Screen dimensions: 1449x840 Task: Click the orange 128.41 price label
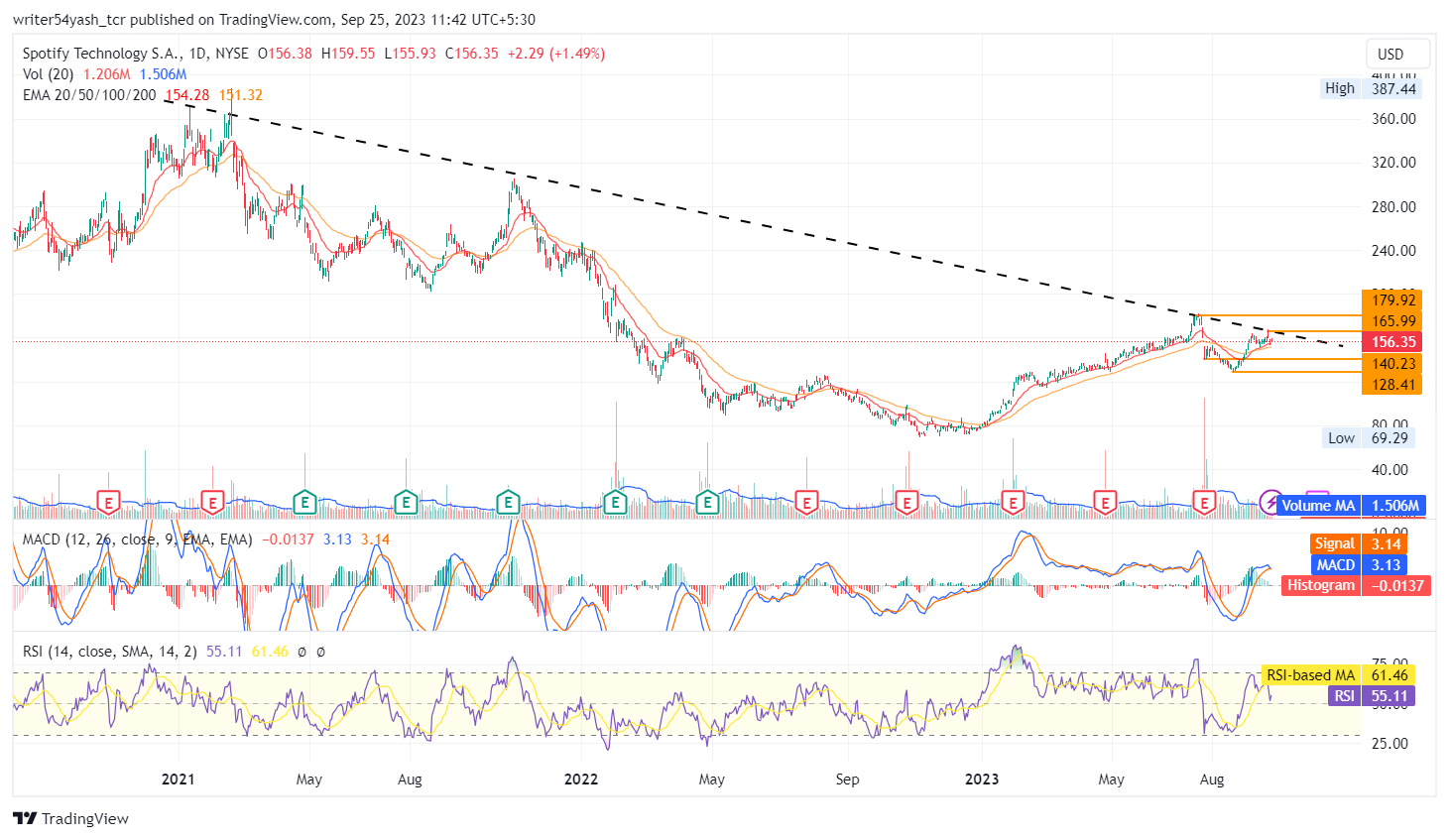1392,385
